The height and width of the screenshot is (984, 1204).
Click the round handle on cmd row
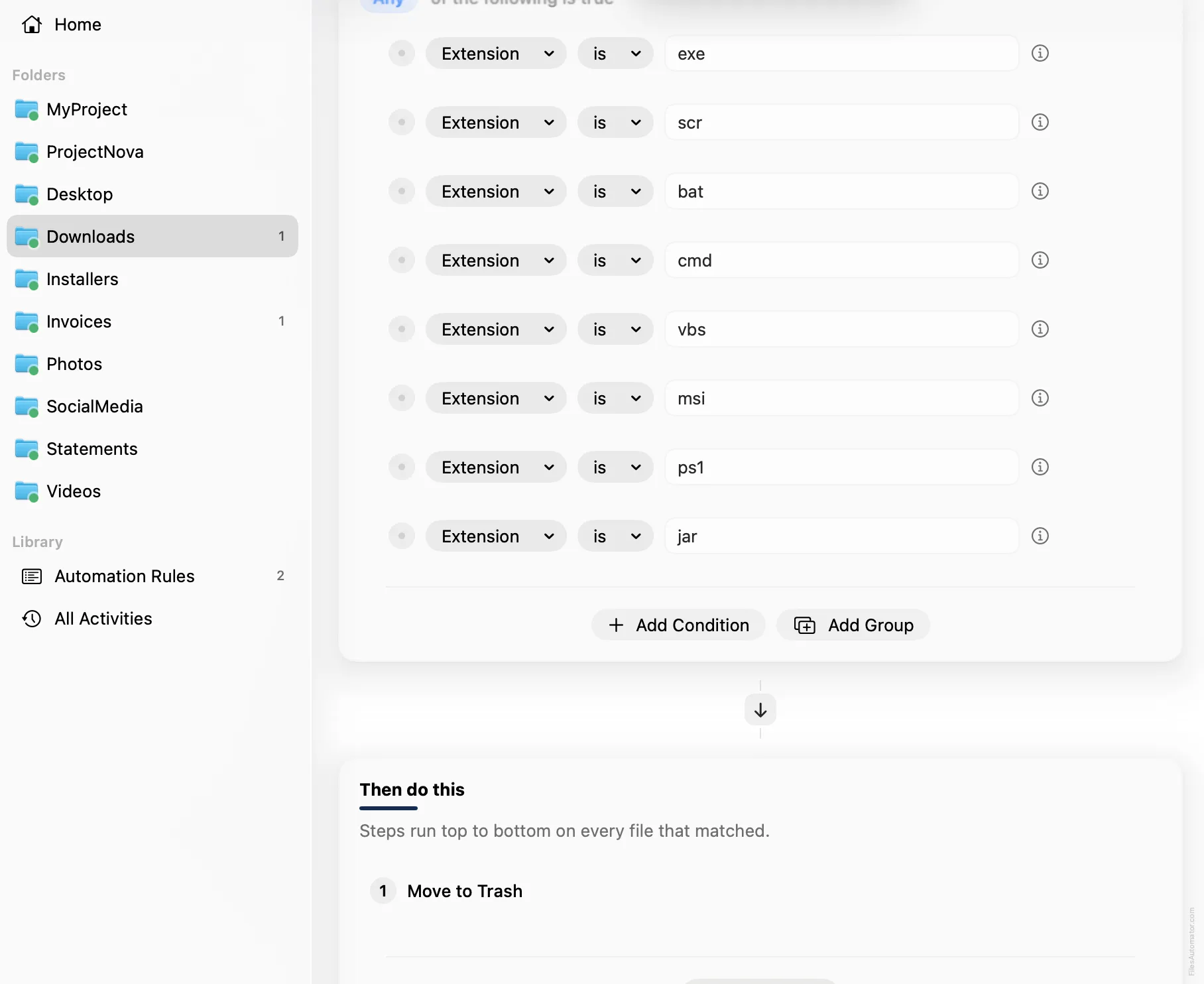[402, 260]
